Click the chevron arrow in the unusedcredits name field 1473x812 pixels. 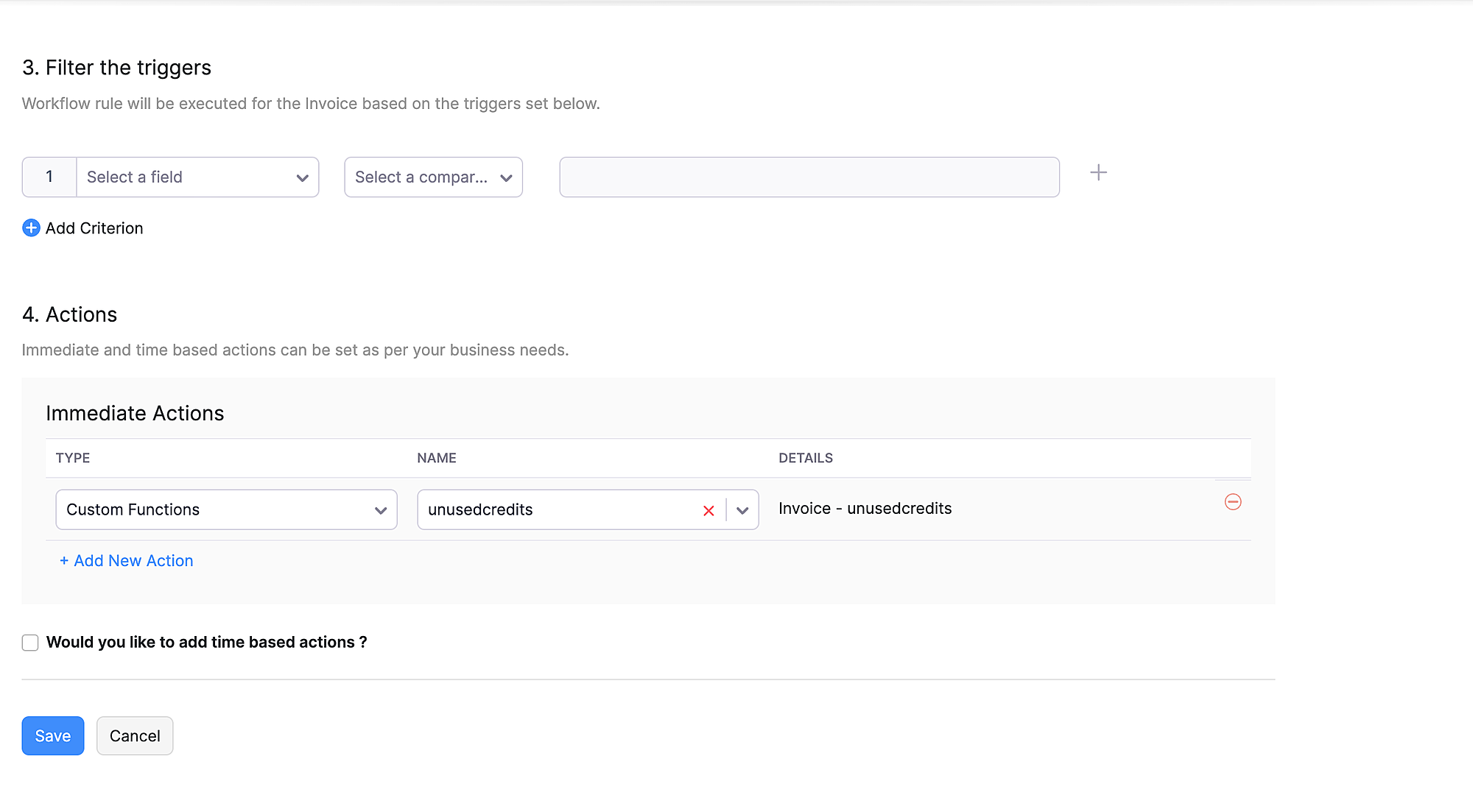coord(742,510)
